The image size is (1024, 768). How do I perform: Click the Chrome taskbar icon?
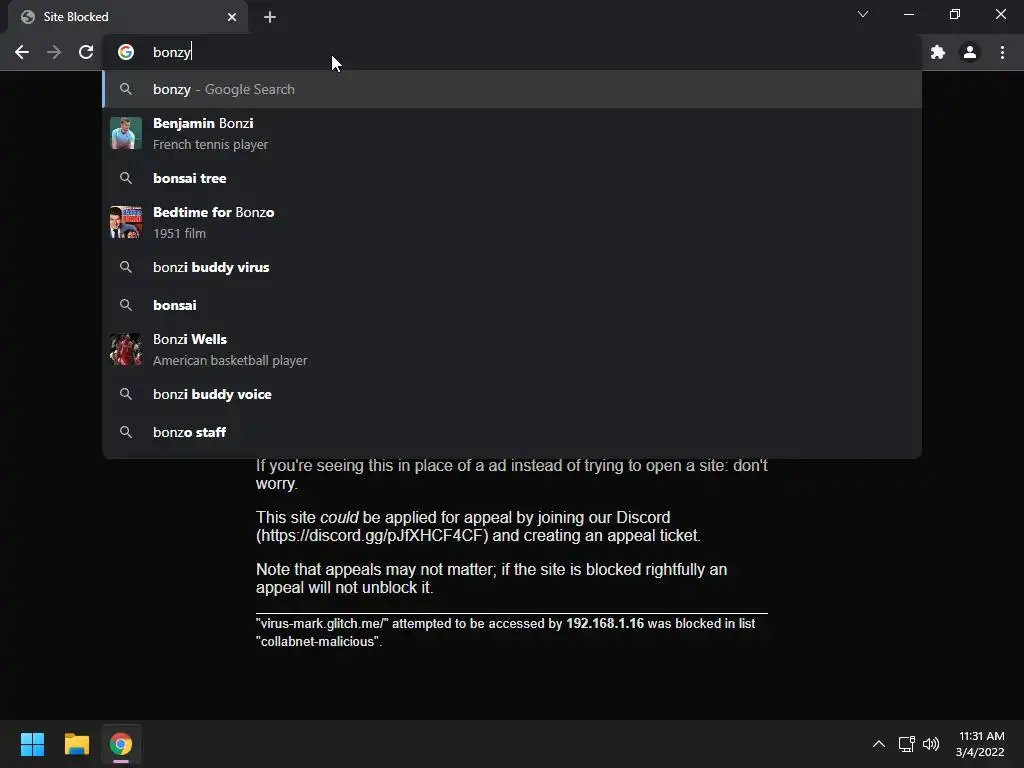(121, 744)
